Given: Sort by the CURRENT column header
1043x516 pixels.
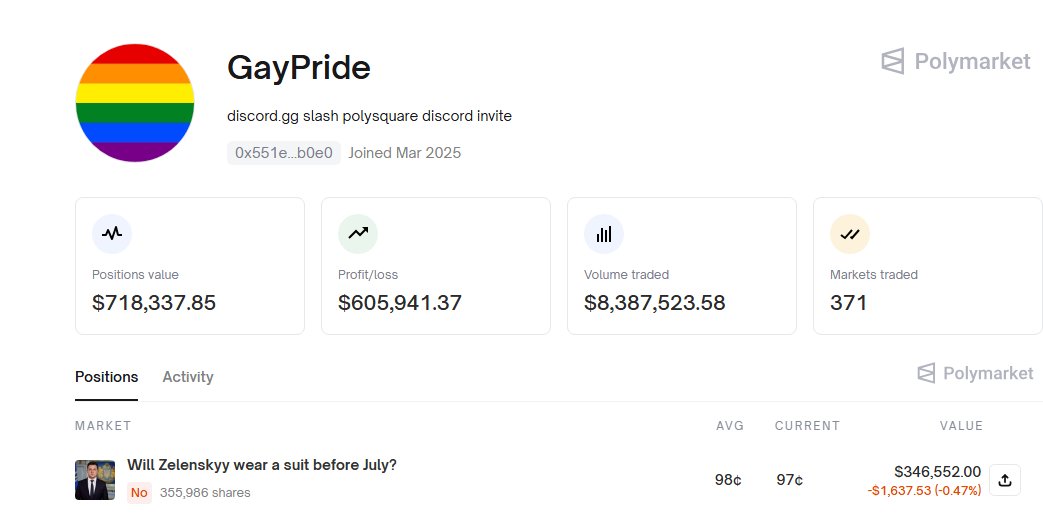Looking at the screenshot, I should click(x=808, y=426).
